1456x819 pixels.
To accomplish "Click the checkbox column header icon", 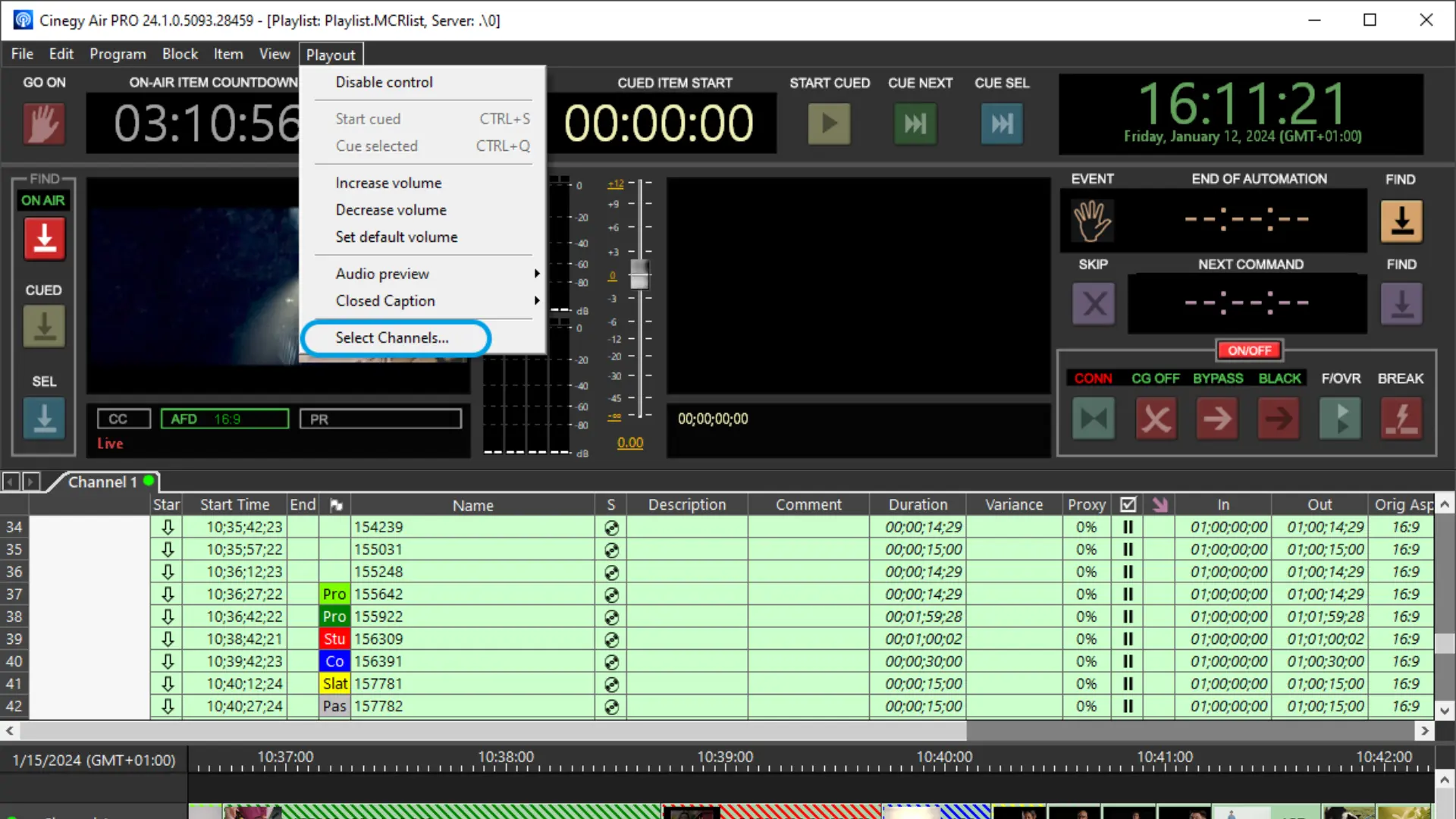I will (1128, 505).
